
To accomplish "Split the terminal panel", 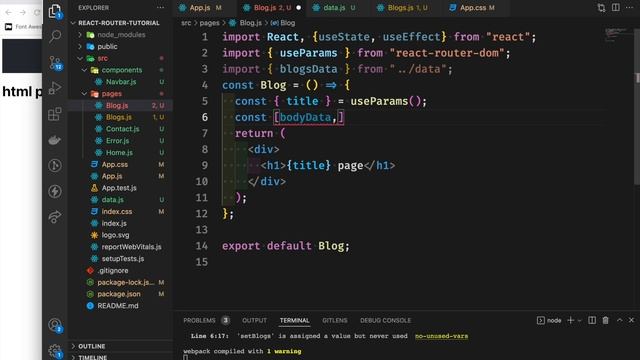I will click(592, 320).
